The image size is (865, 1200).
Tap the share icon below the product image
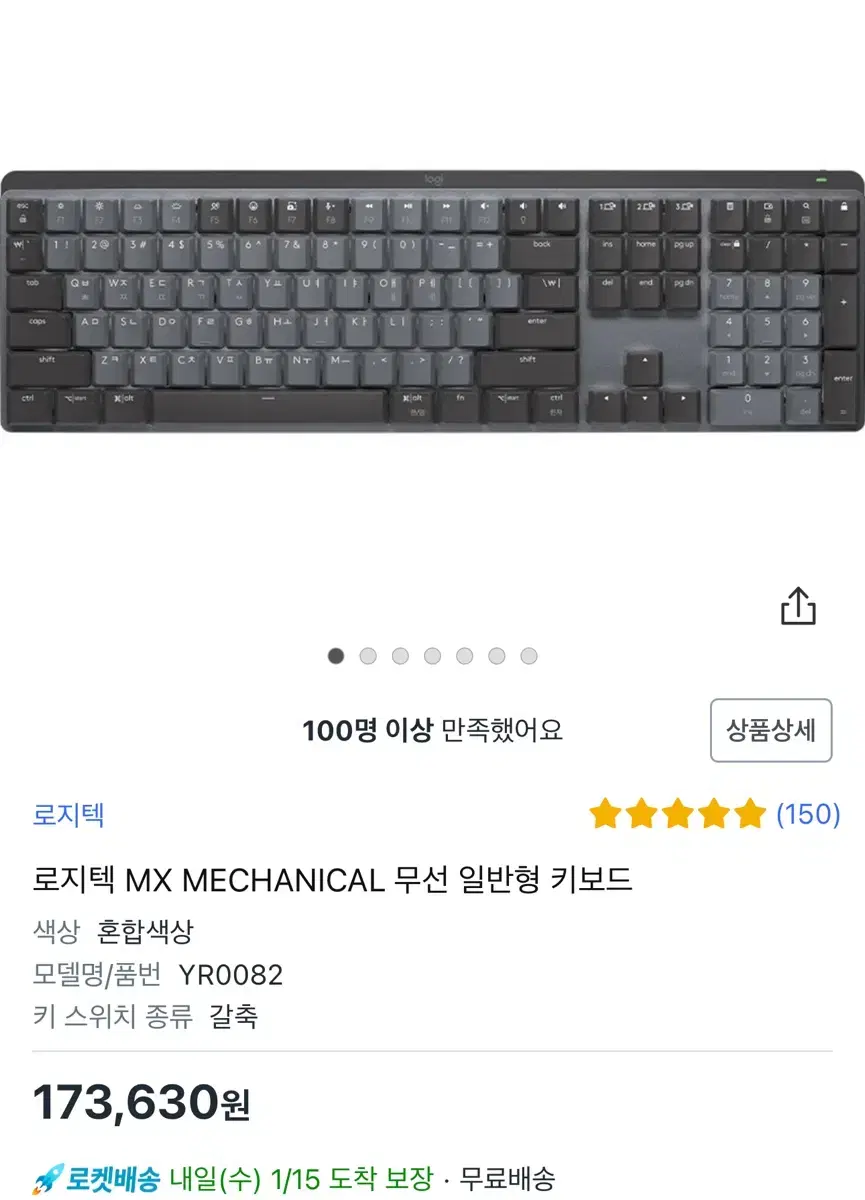pyautogui.click(x=798, y=606)
